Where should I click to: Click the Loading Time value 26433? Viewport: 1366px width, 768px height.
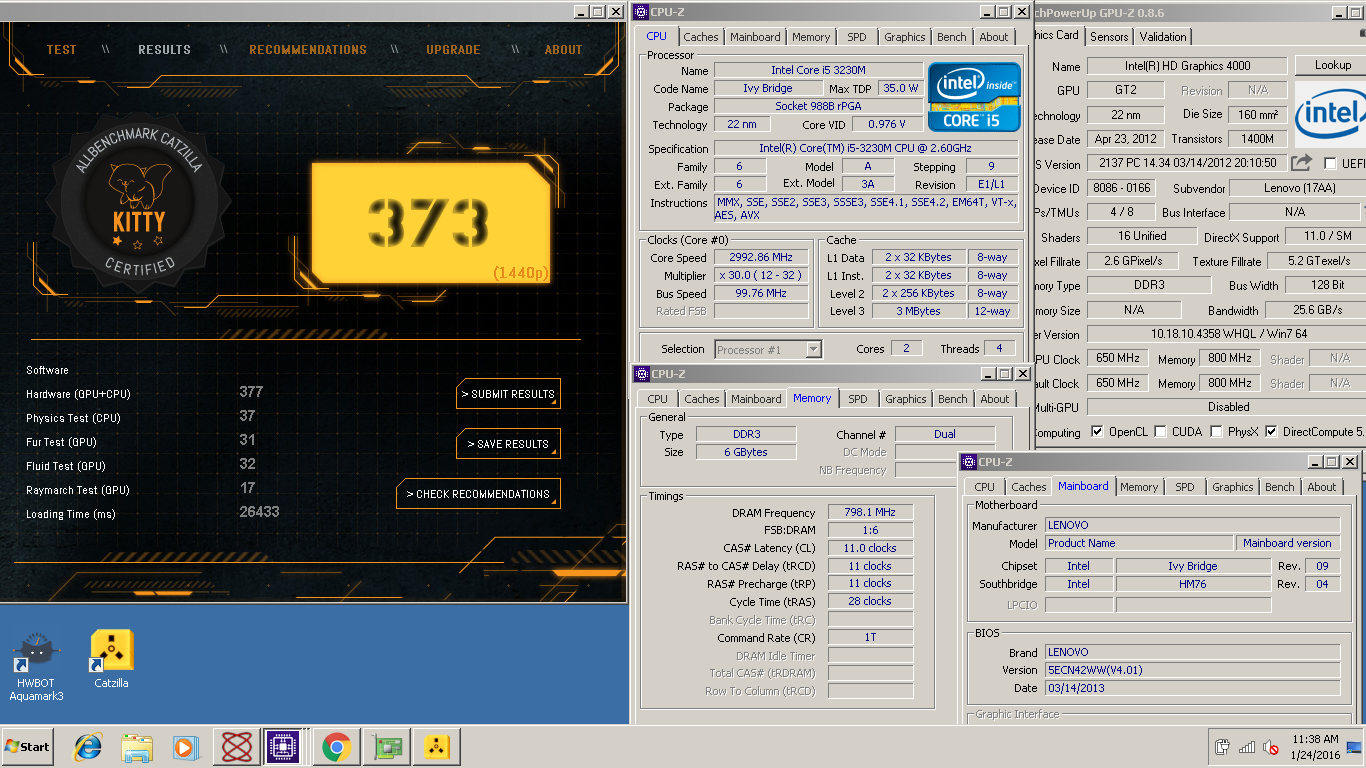[x=259, y=512]
